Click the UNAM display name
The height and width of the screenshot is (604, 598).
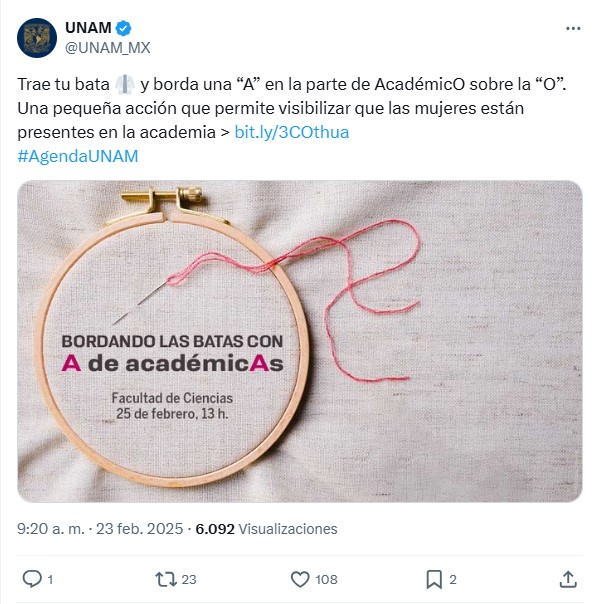click(x=88, y=28)
